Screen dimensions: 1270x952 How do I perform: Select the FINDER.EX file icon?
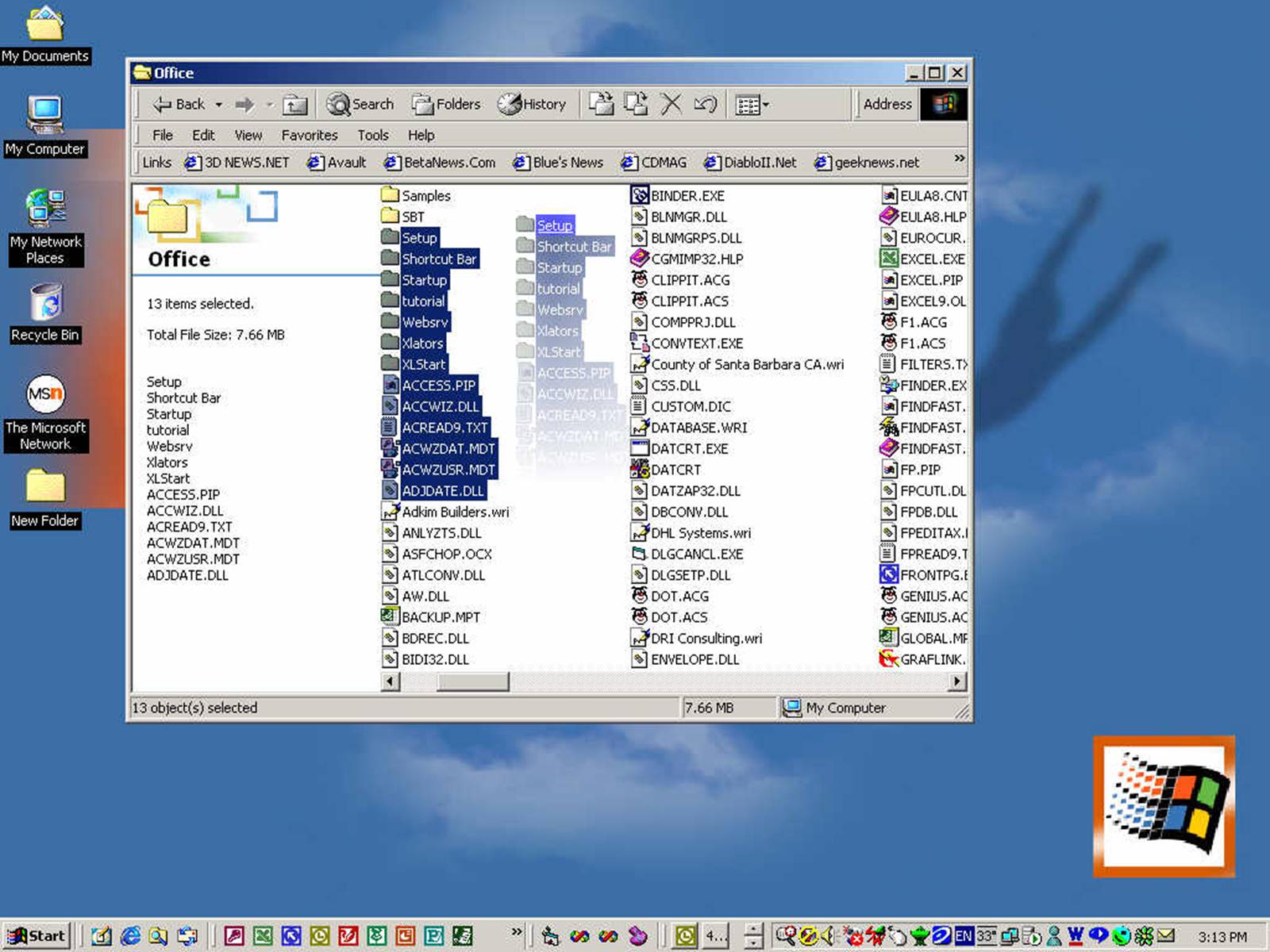[888, 385]
